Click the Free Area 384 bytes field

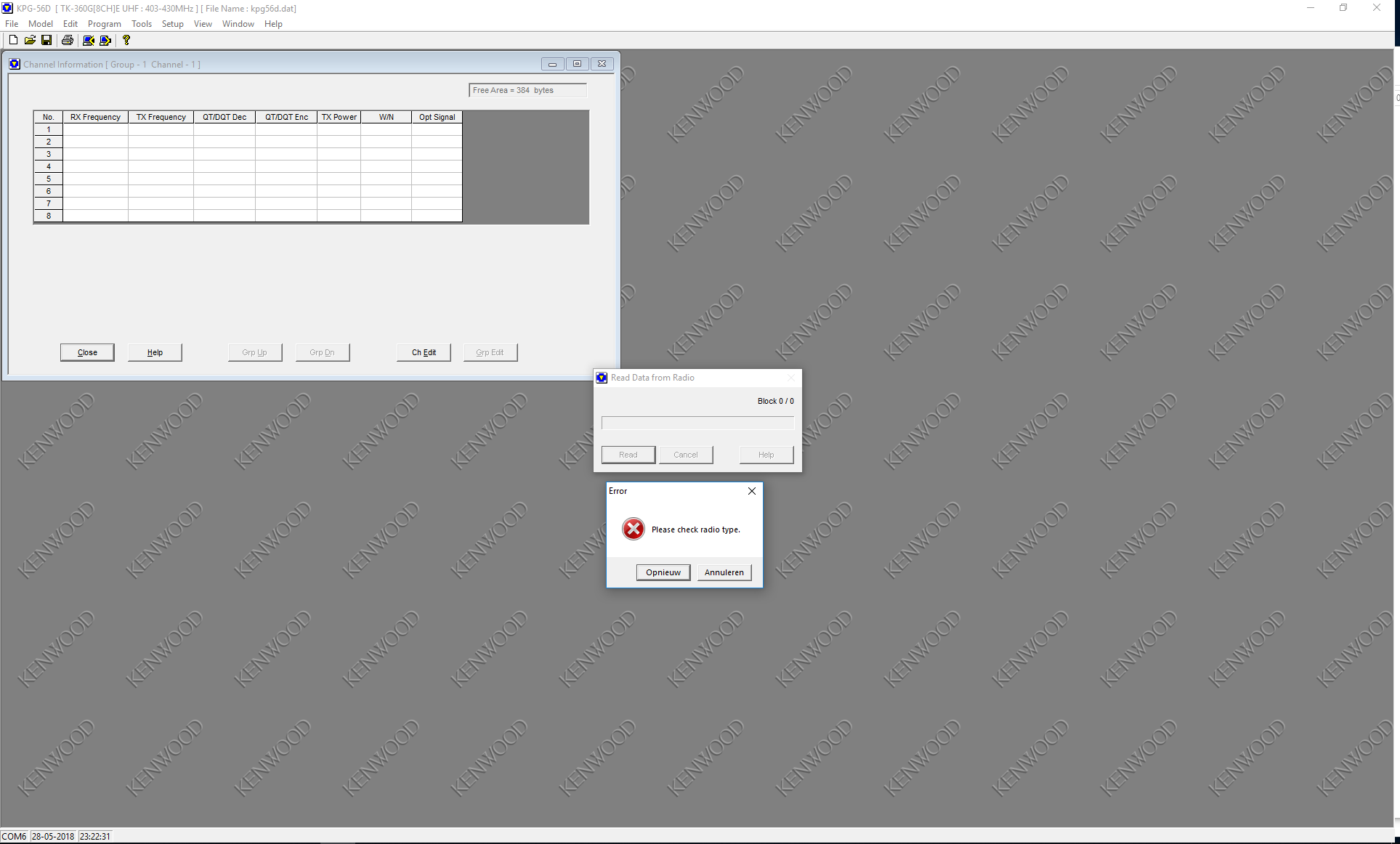[528, 90]
